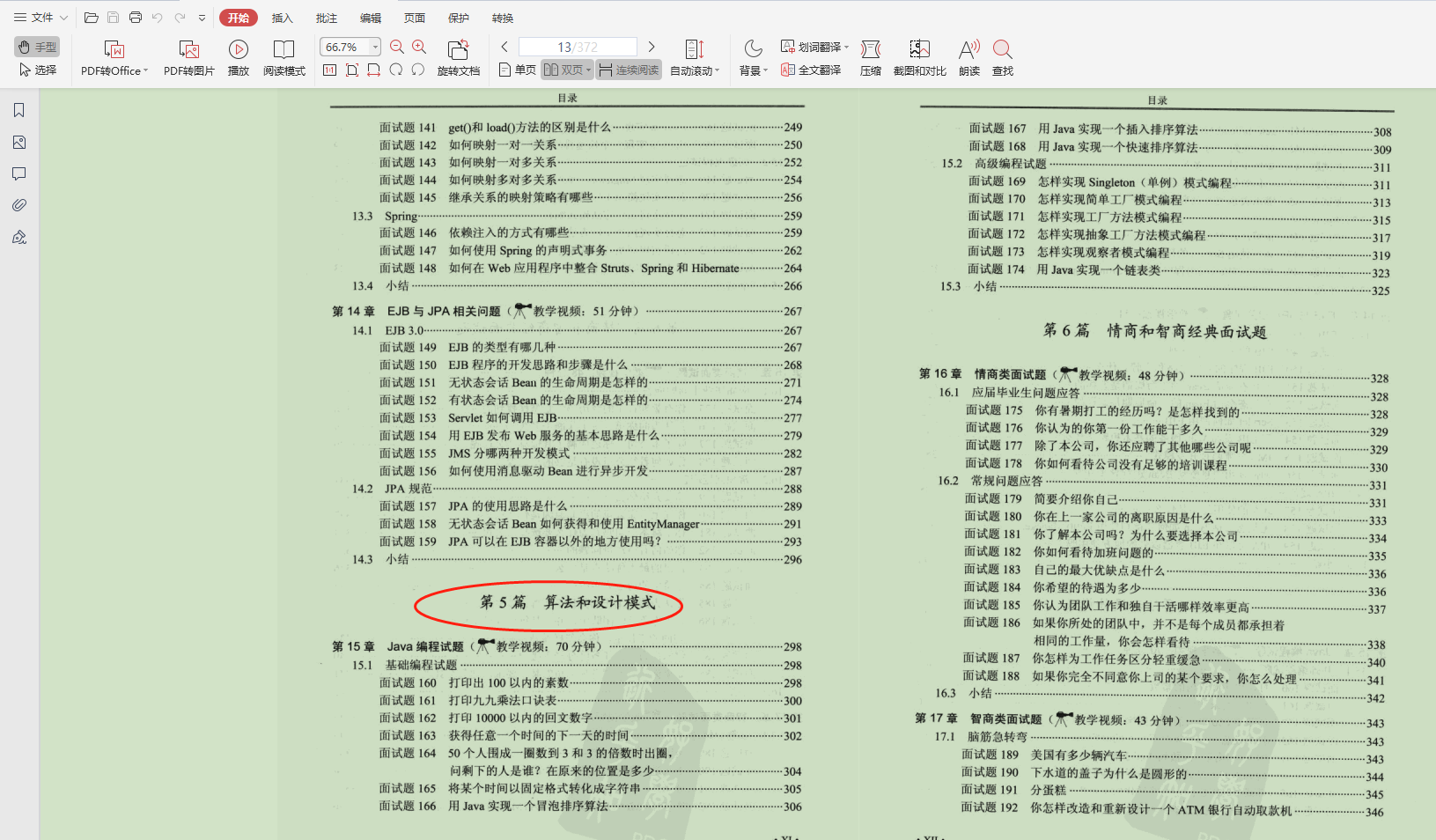Click the open folder icon
Screen dimensions: 1436x840
point(91,18)
